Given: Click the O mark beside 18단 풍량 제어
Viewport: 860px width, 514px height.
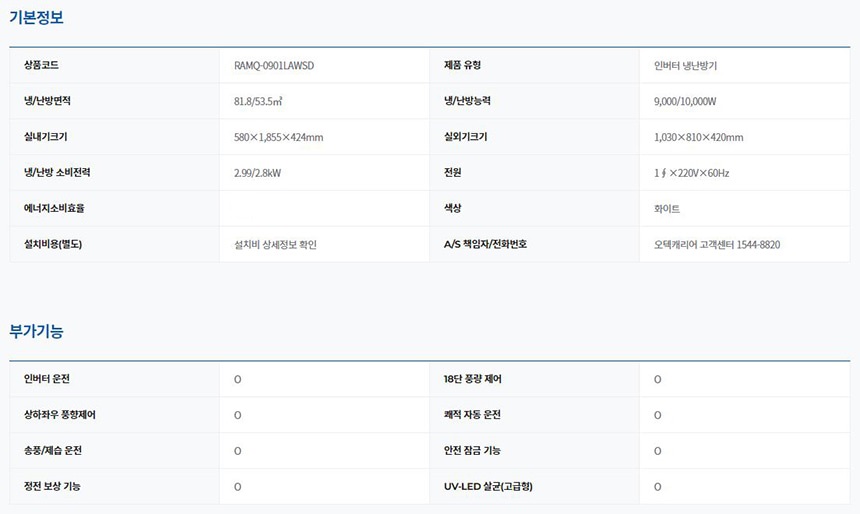Looking at the screenshot, I should (657, 380).
